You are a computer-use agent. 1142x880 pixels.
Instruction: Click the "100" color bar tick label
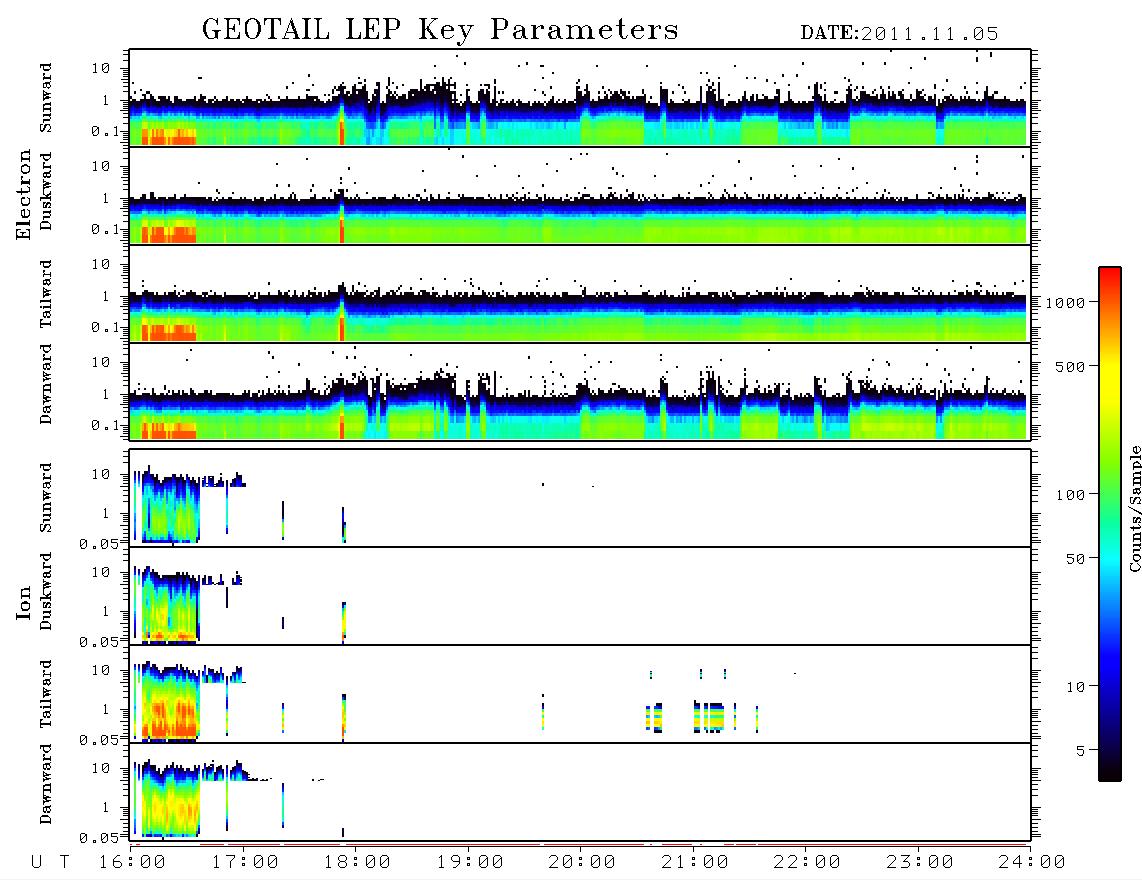pyautogui.click(x=1070, y=495)
